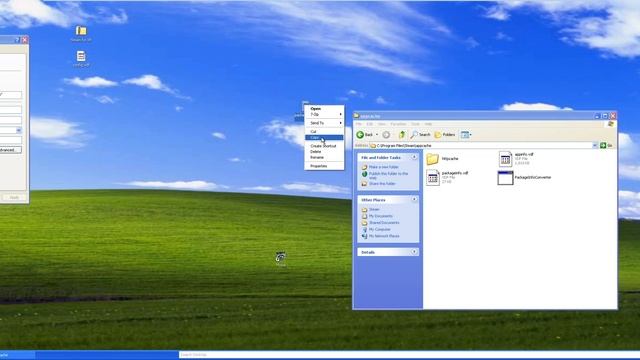Image resolution: width=640 pixels, height=360 pixels.
Task: Open the File menu in Explorer
Action: tap(359, 124)
